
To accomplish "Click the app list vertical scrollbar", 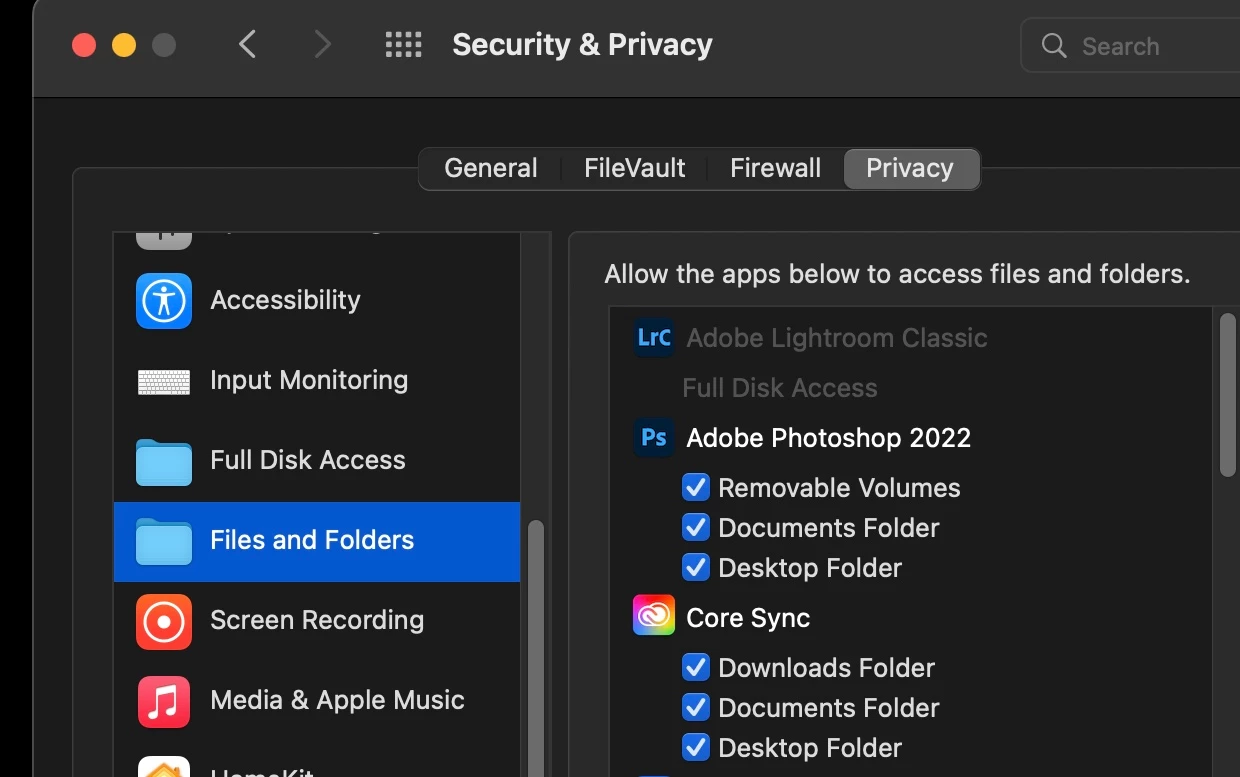I will (x=1227, y=396).
